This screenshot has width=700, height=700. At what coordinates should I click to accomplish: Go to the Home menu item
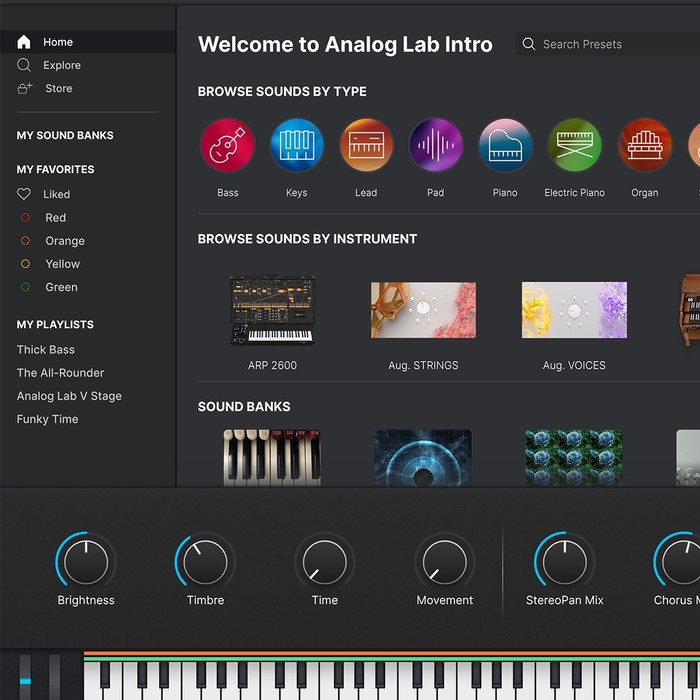pyautogui.click(x=88, y=42)
